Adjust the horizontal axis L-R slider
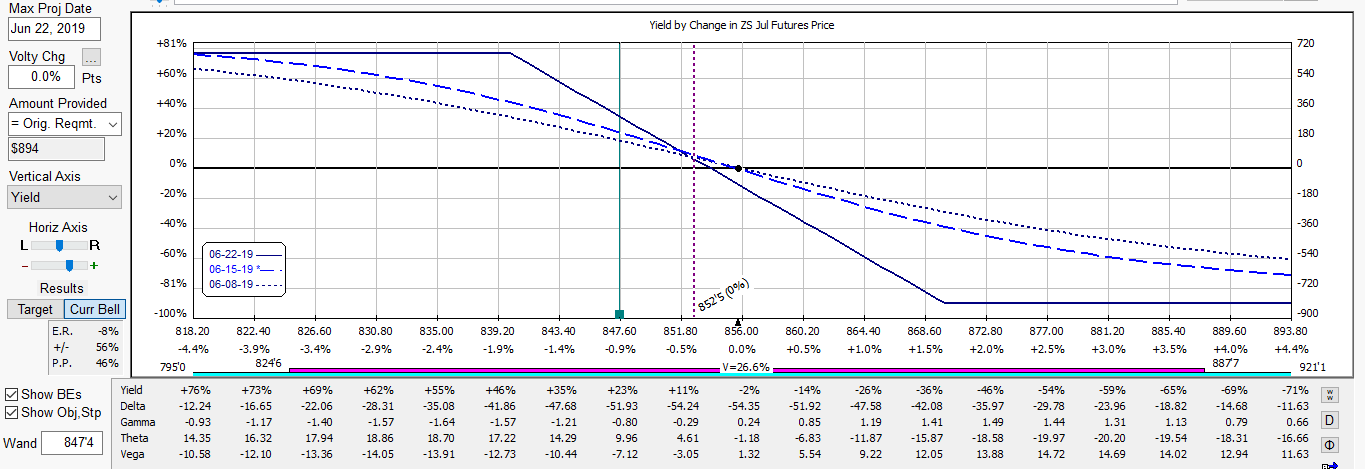The width and height of the screenshot is (1365, 469). 59,245
